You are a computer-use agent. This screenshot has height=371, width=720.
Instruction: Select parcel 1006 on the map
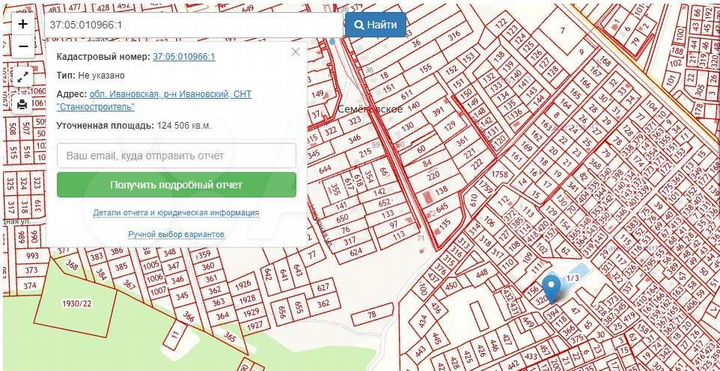[155, 277]
